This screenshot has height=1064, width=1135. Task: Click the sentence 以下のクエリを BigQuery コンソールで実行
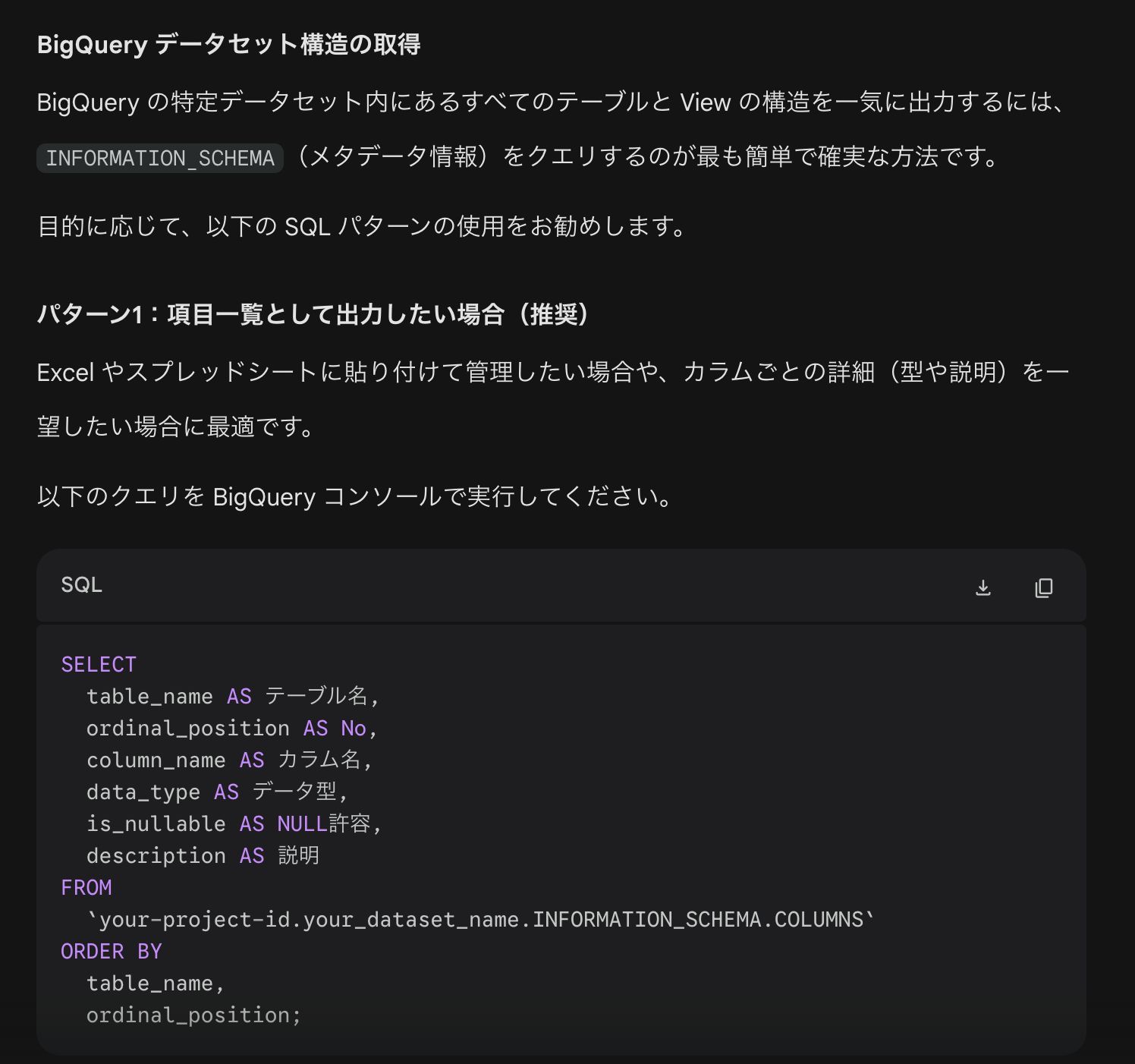pos(356,497)
